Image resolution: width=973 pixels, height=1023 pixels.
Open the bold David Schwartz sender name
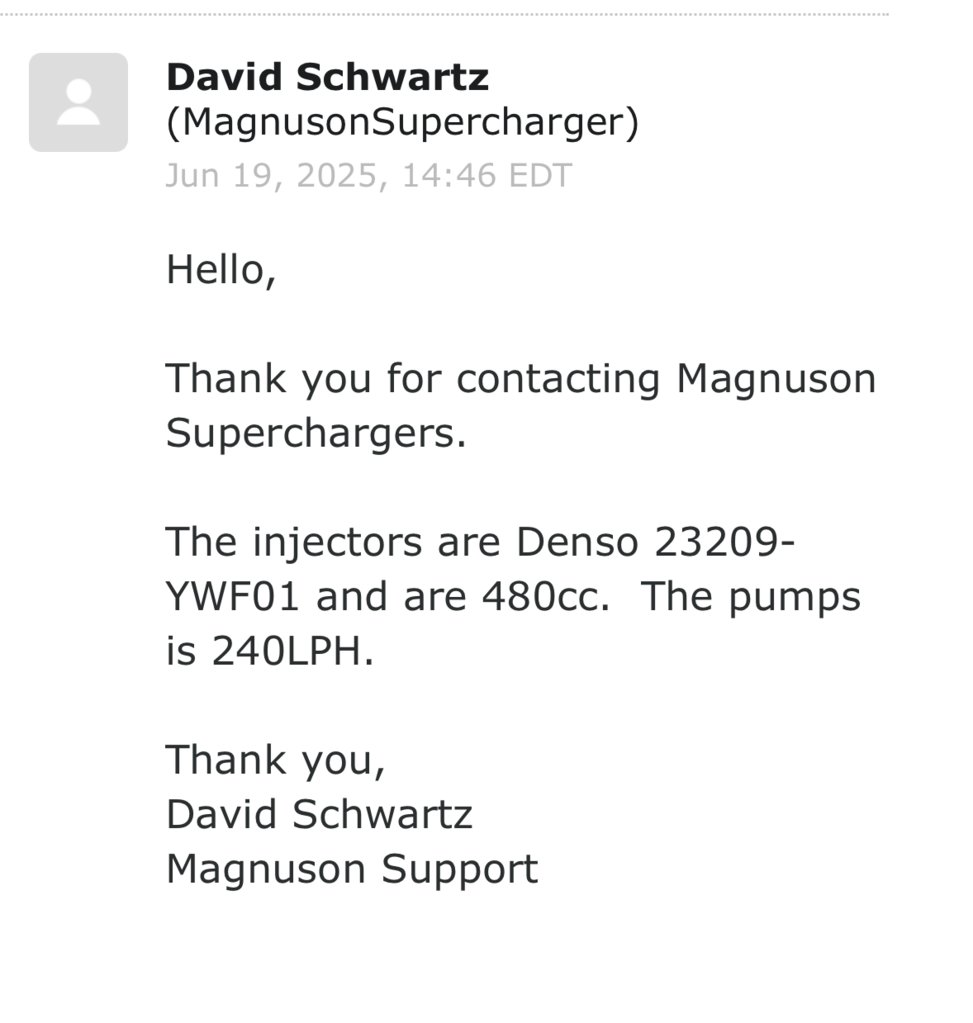(327, 77)
